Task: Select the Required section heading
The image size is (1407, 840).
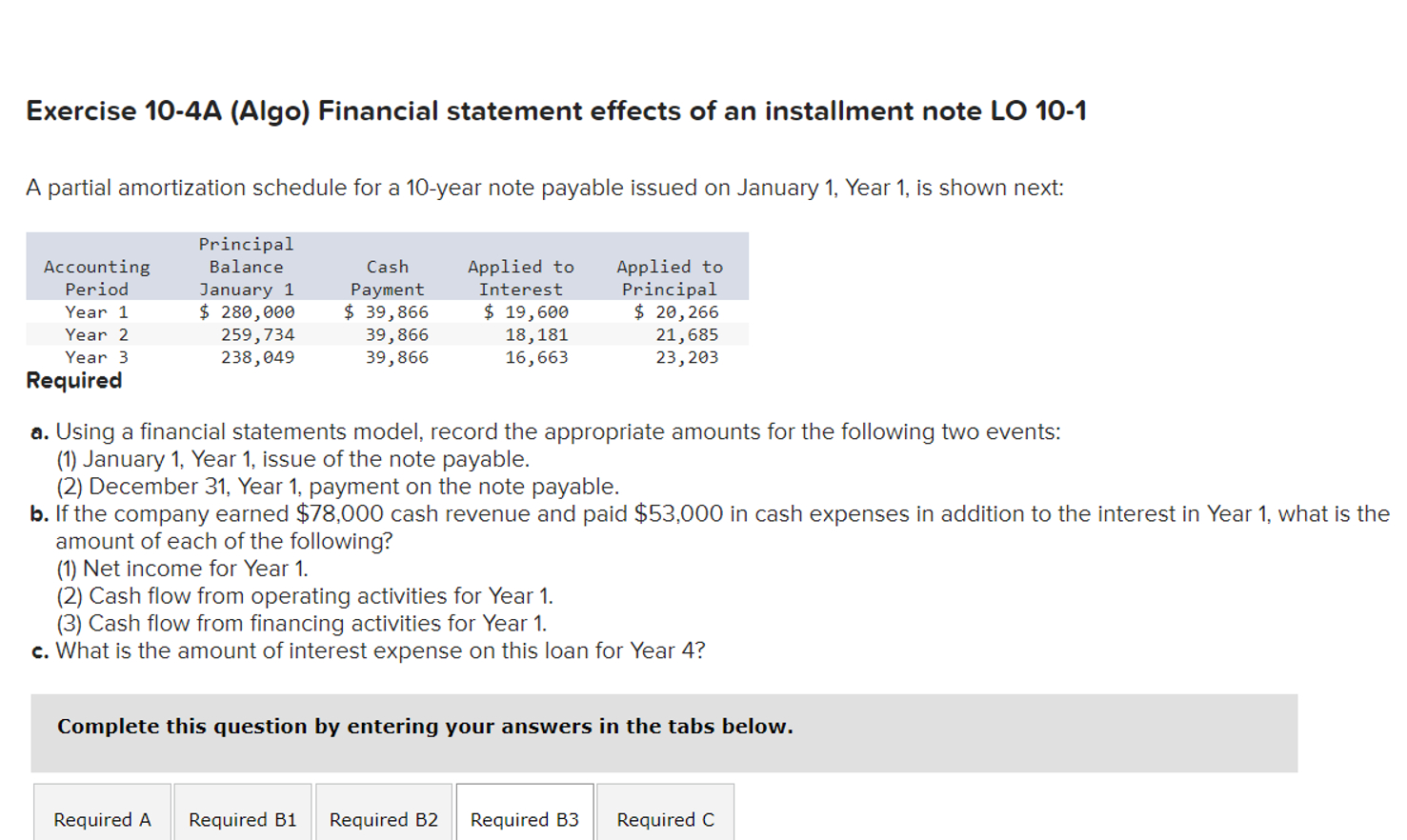Action: pos(73,380)
